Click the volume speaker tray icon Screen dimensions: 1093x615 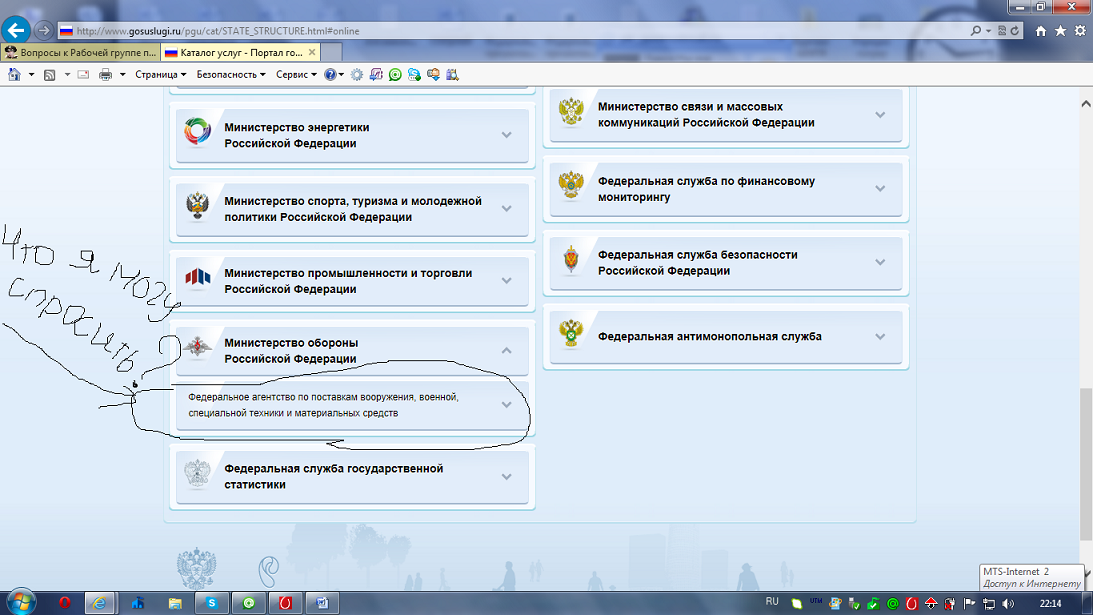[x=1008, y=604]
